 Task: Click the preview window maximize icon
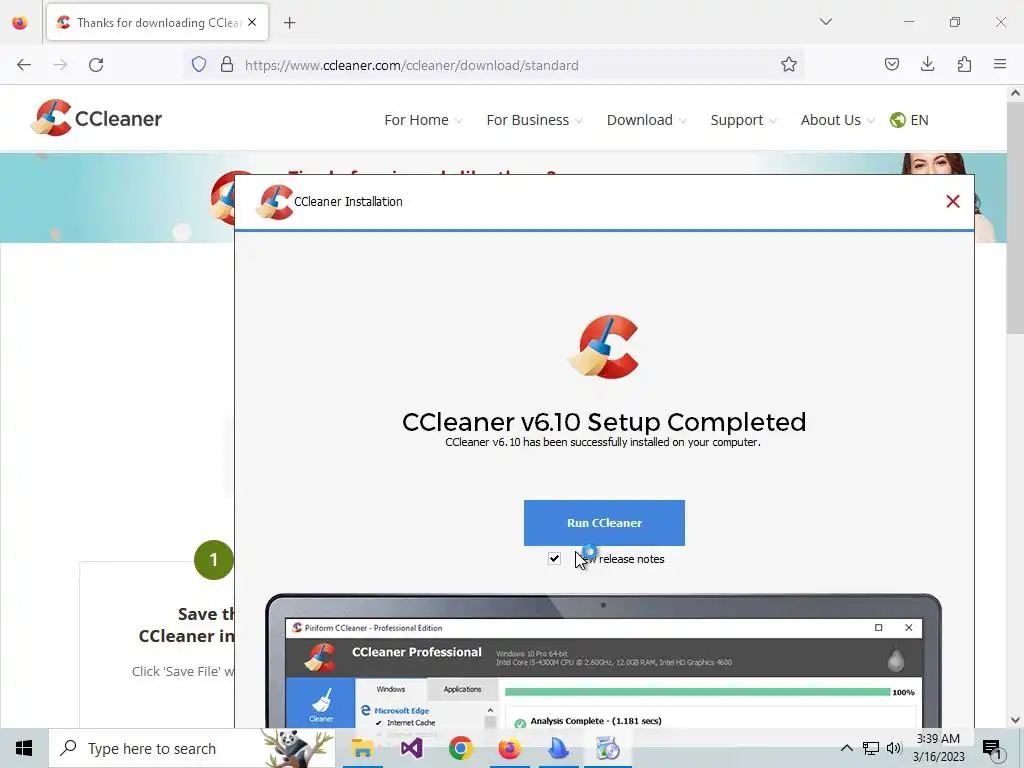point(878,628)
